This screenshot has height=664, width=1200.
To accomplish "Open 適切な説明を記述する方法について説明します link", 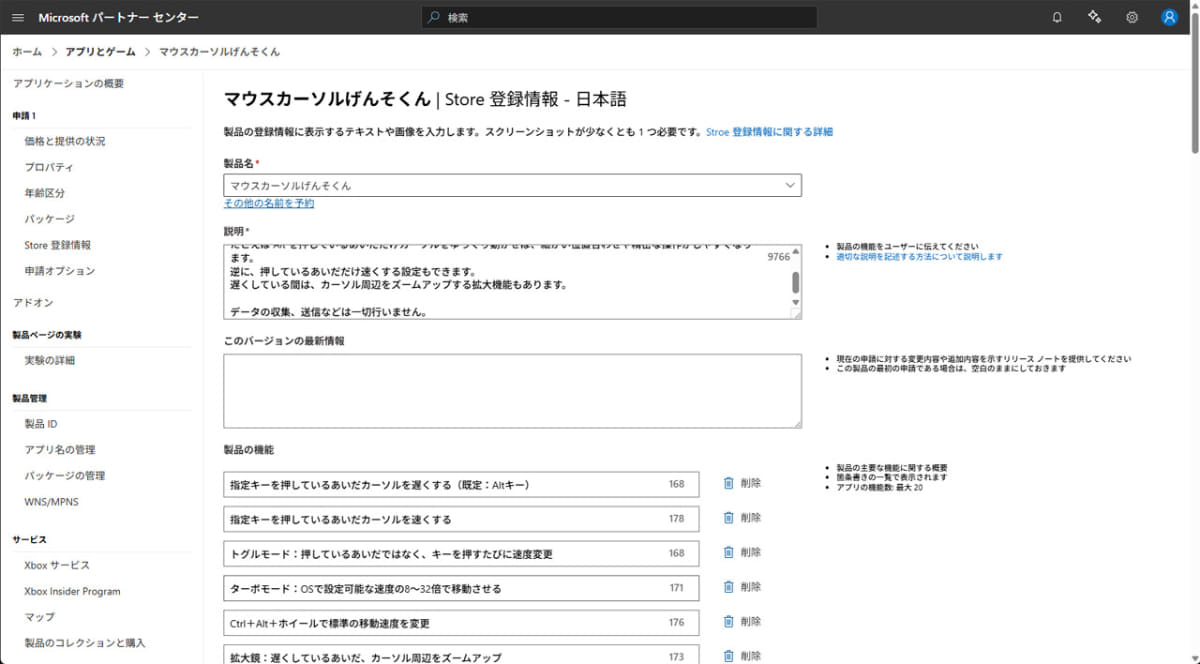I will click(x=919, y=257).
